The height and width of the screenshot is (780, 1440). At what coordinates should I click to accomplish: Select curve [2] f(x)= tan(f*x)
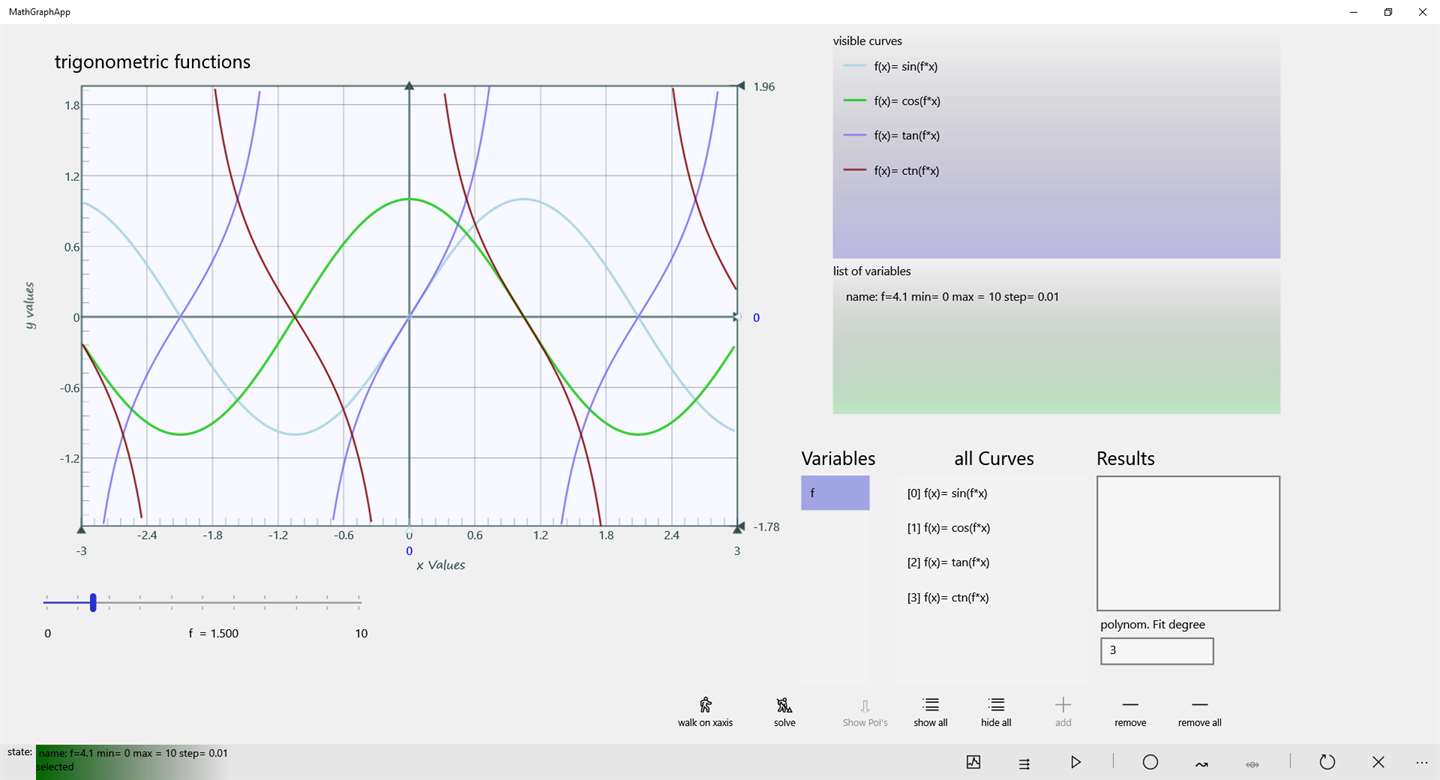(948, 562)
